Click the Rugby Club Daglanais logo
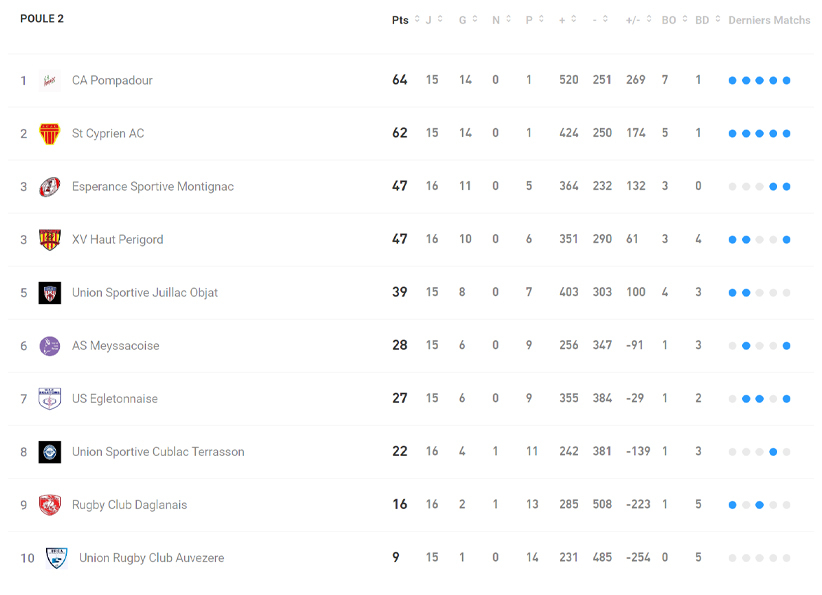 click(49, 505)
